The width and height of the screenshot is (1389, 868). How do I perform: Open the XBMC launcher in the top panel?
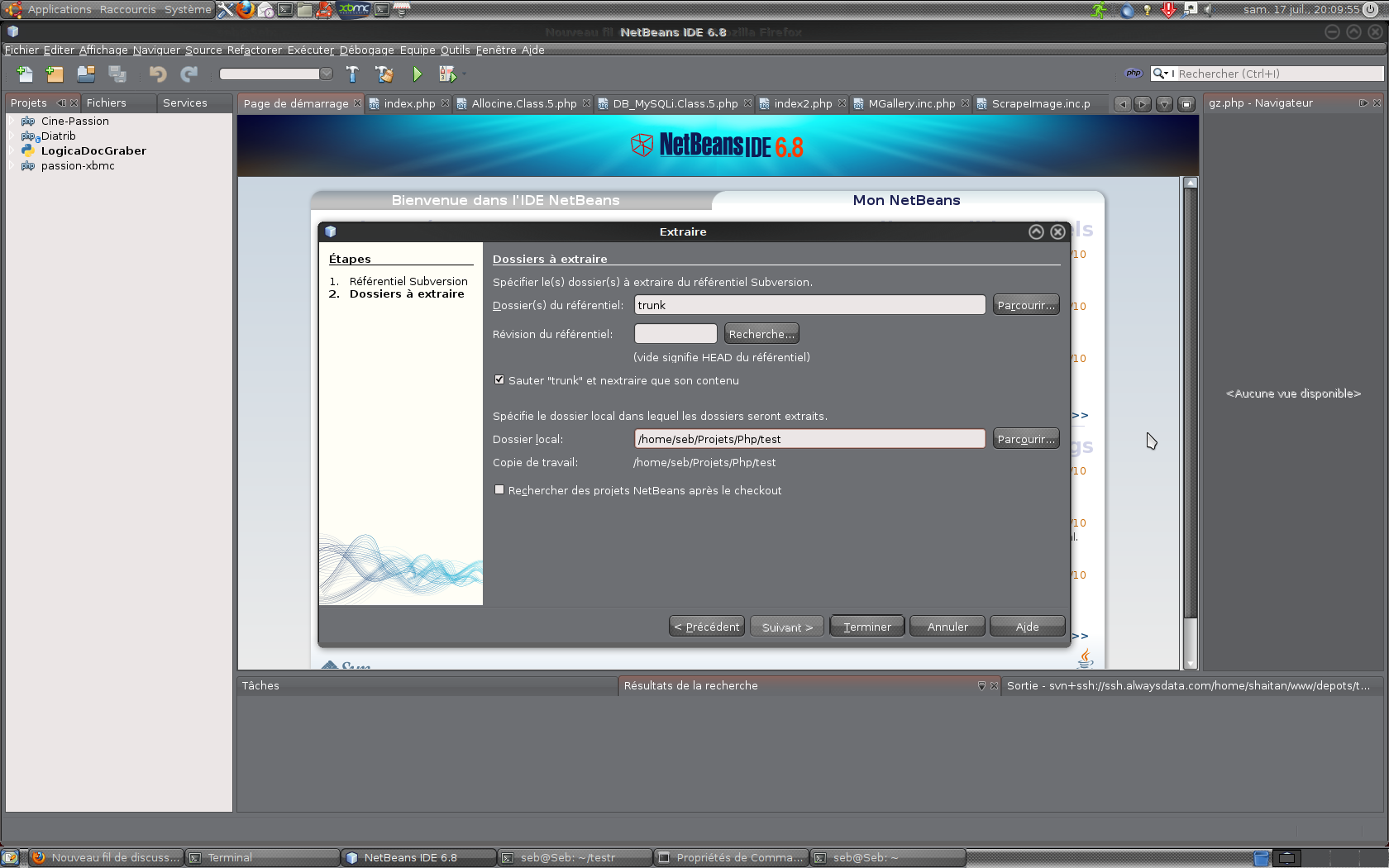tap(354, 9)
